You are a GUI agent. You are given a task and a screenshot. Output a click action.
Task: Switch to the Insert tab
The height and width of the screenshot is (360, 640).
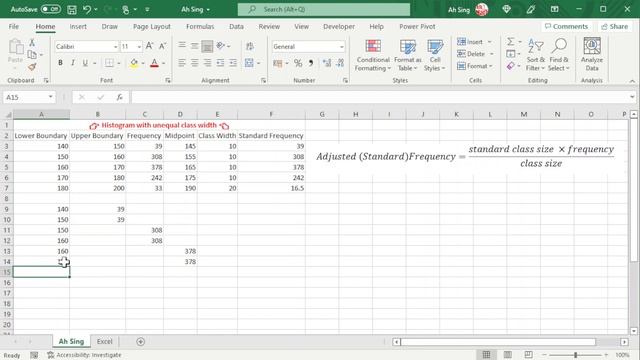[x=78, y=27]
